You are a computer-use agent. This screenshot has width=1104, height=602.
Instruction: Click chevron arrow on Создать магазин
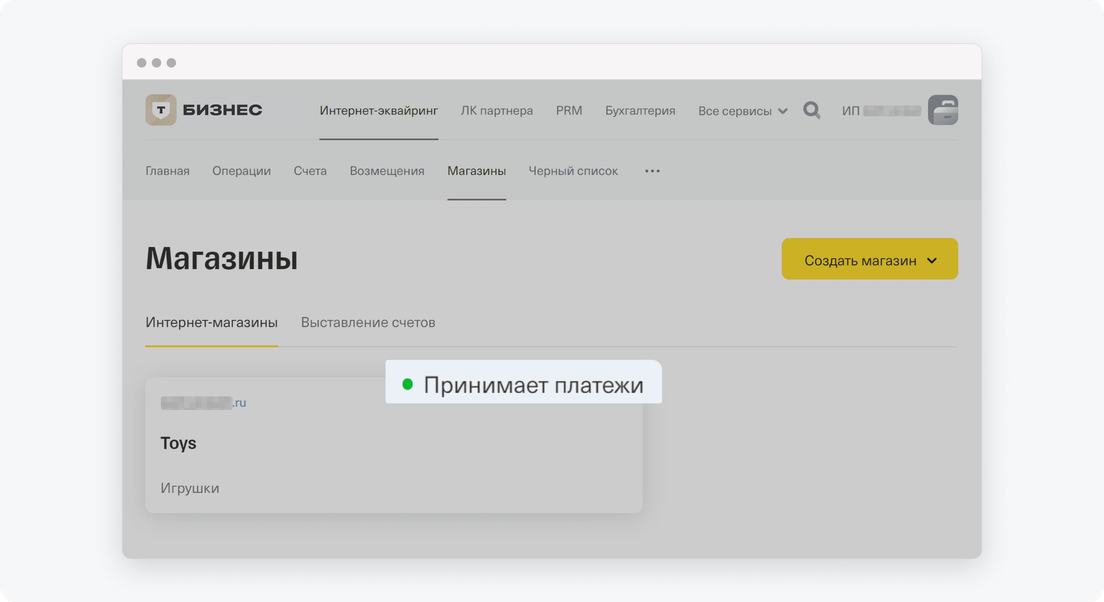[932, 261]
